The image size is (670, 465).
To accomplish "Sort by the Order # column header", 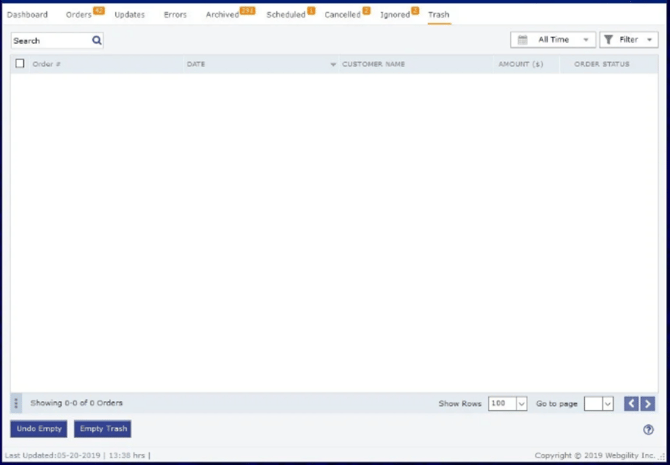I will (x=47, y=64).
